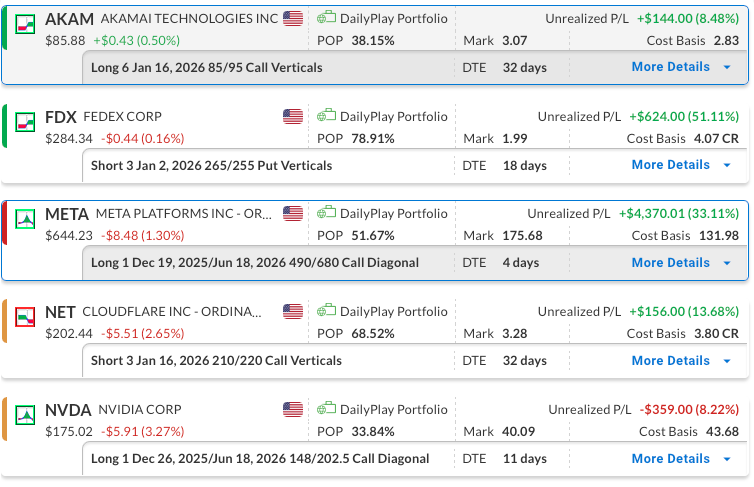Screen dimensions: 754x487
Task: Click the NVDA chart trend icon
Action: [x=27, y=412]
